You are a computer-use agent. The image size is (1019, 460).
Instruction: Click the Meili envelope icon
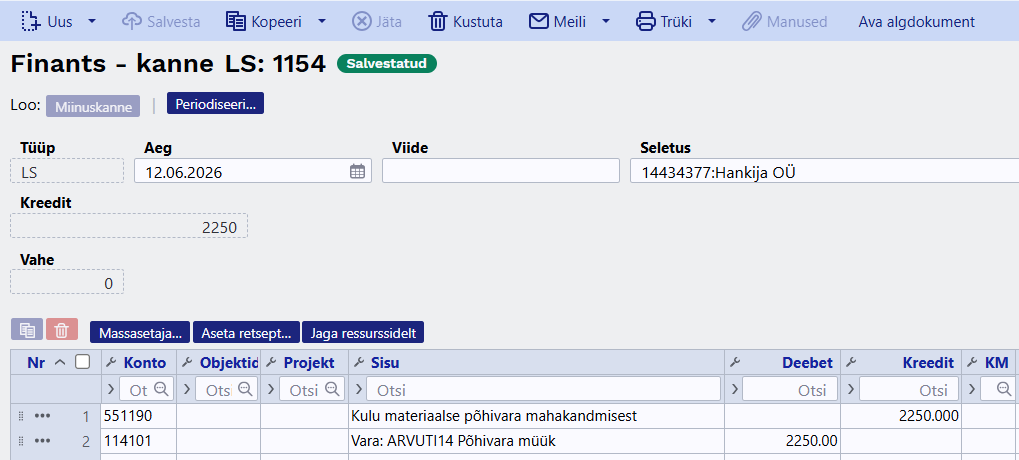click(x=538, y=21)
